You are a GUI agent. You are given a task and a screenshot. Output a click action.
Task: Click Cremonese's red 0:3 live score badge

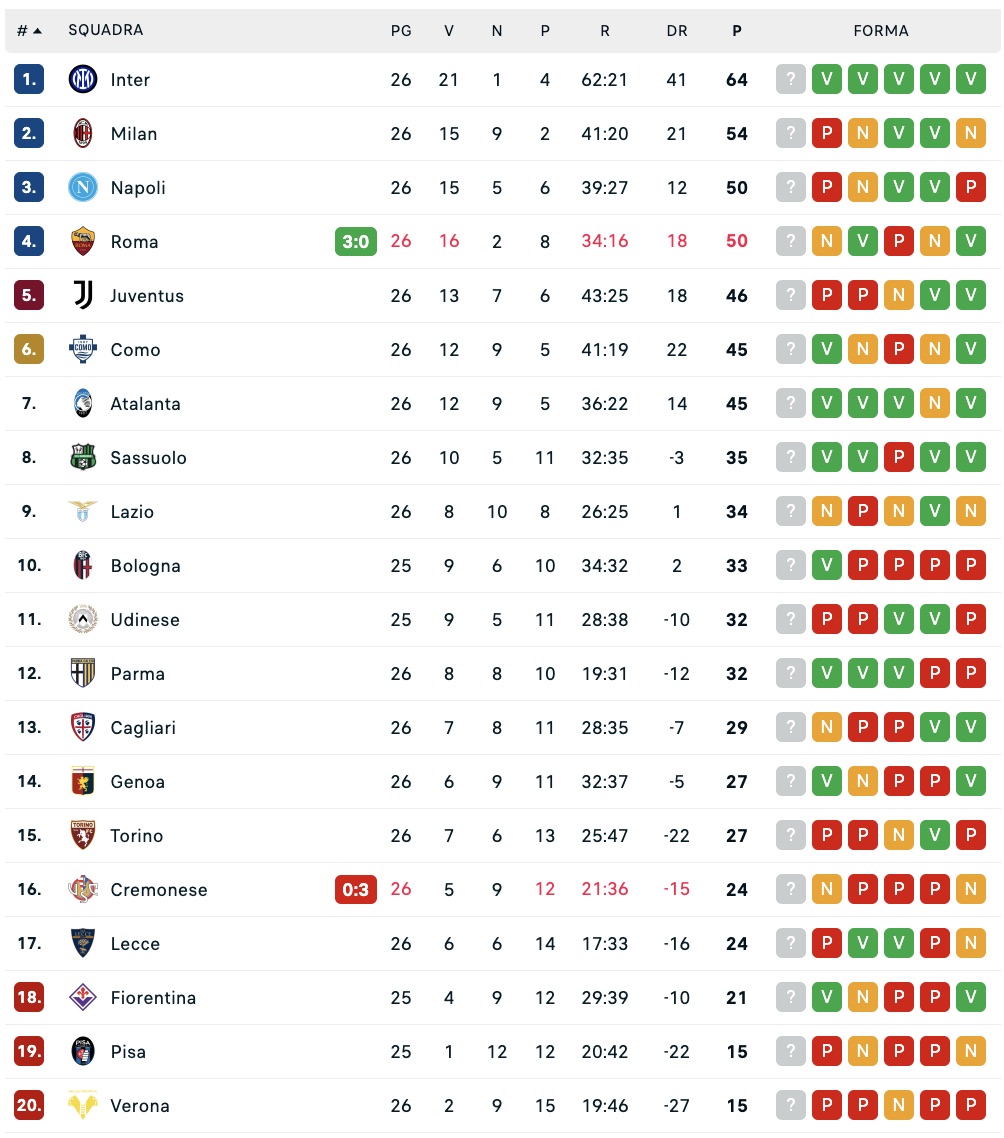[x=356, y=889]
